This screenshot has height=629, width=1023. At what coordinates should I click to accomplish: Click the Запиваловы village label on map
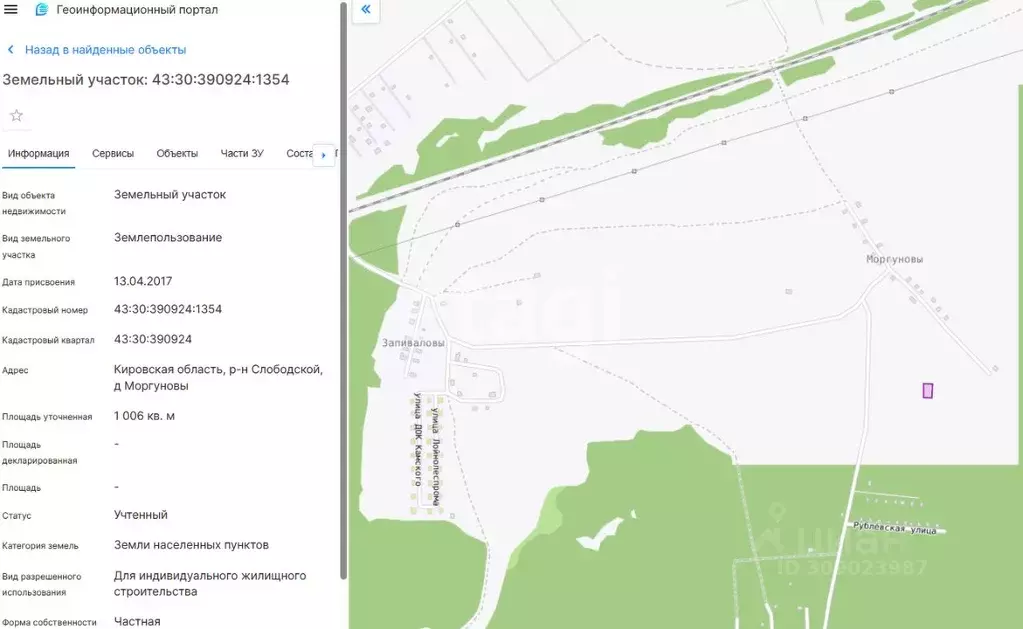click(413, 342)
